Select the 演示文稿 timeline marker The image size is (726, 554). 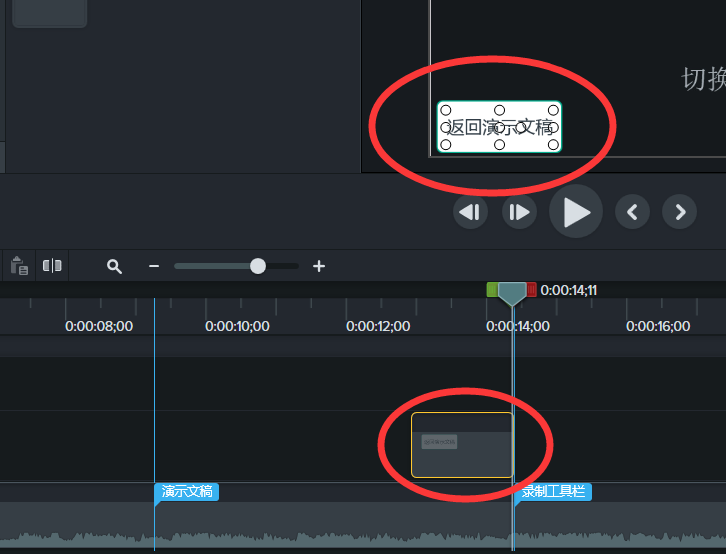pos(187,492)
